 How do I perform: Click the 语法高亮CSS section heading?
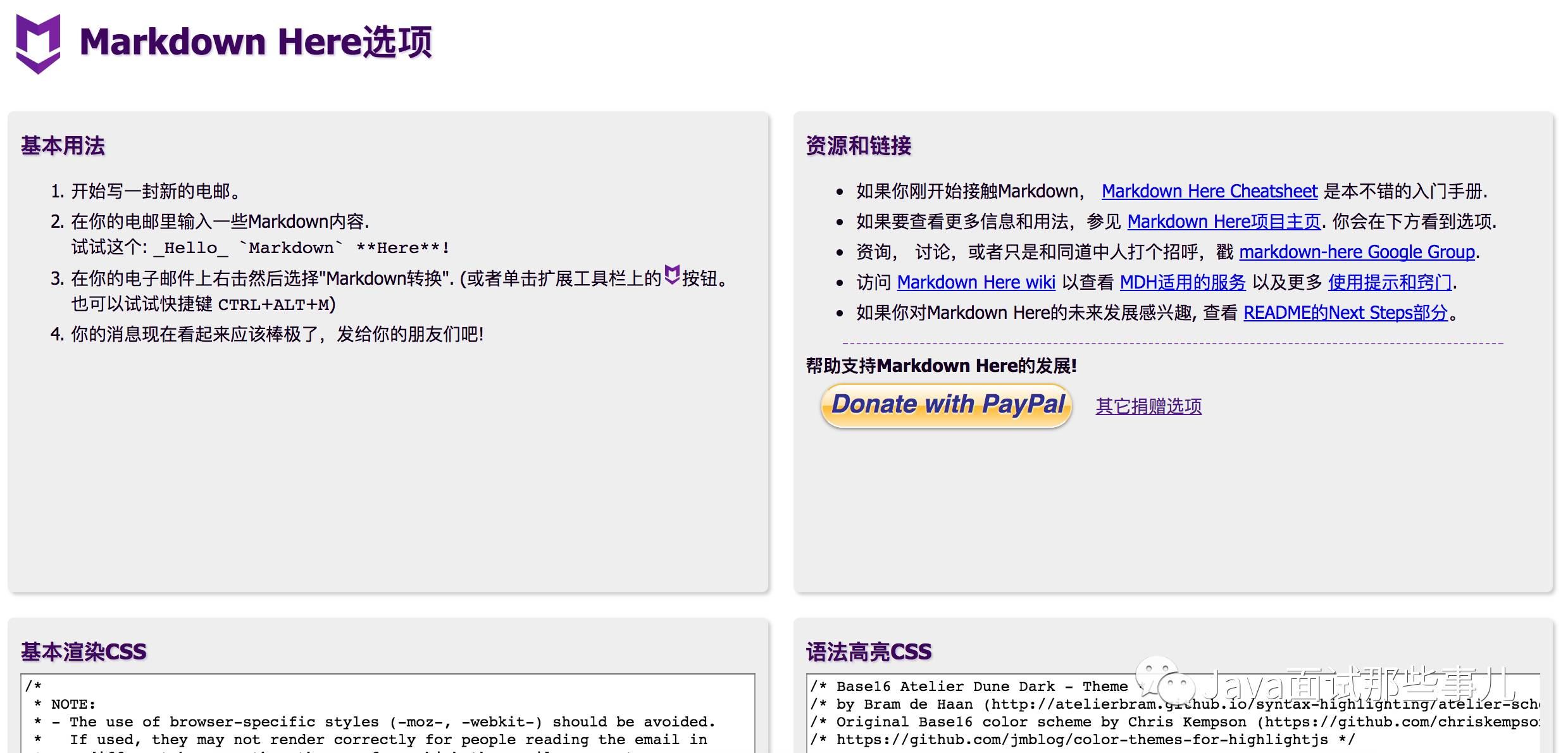click(x=868, y=652)
